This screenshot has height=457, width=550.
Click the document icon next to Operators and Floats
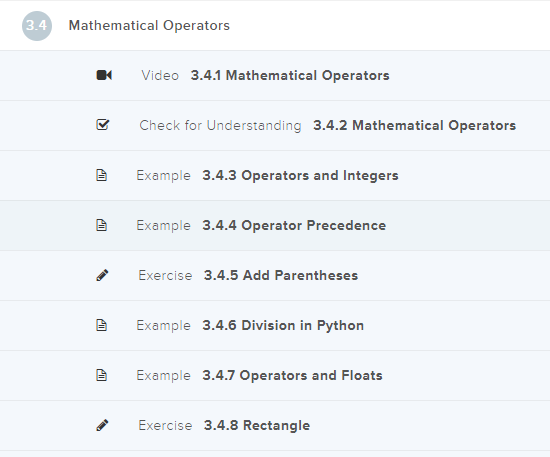[101, 375]
